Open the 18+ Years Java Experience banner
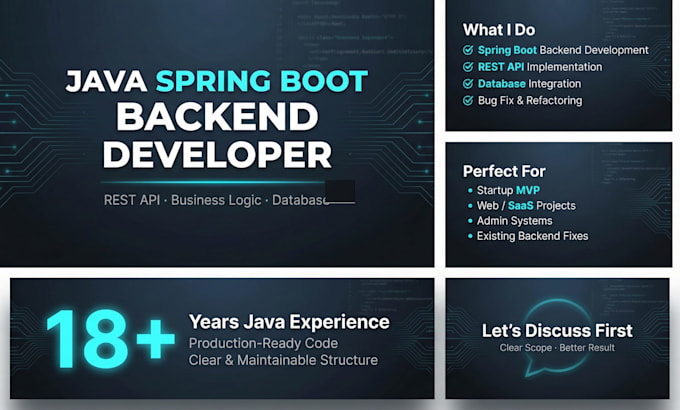This screenshot has width=680, height=410. (x=222, y=338)
